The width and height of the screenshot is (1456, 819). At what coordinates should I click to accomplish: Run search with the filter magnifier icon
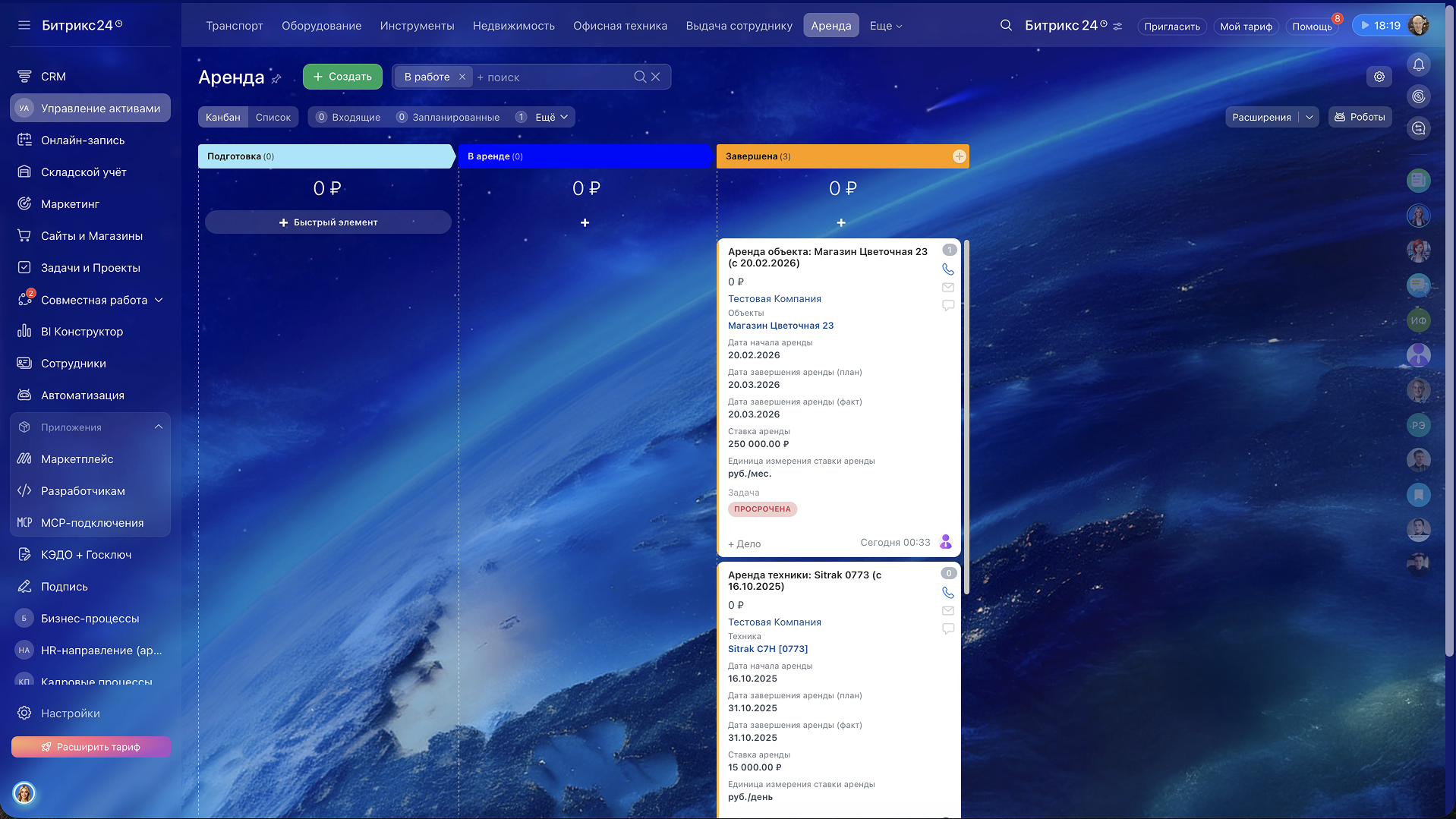pos(640,77)
